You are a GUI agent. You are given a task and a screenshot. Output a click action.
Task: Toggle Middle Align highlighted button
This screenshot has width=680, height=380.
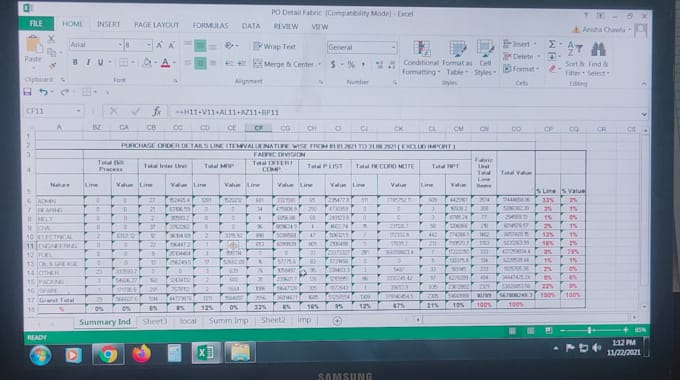click(x=200, y=45)
